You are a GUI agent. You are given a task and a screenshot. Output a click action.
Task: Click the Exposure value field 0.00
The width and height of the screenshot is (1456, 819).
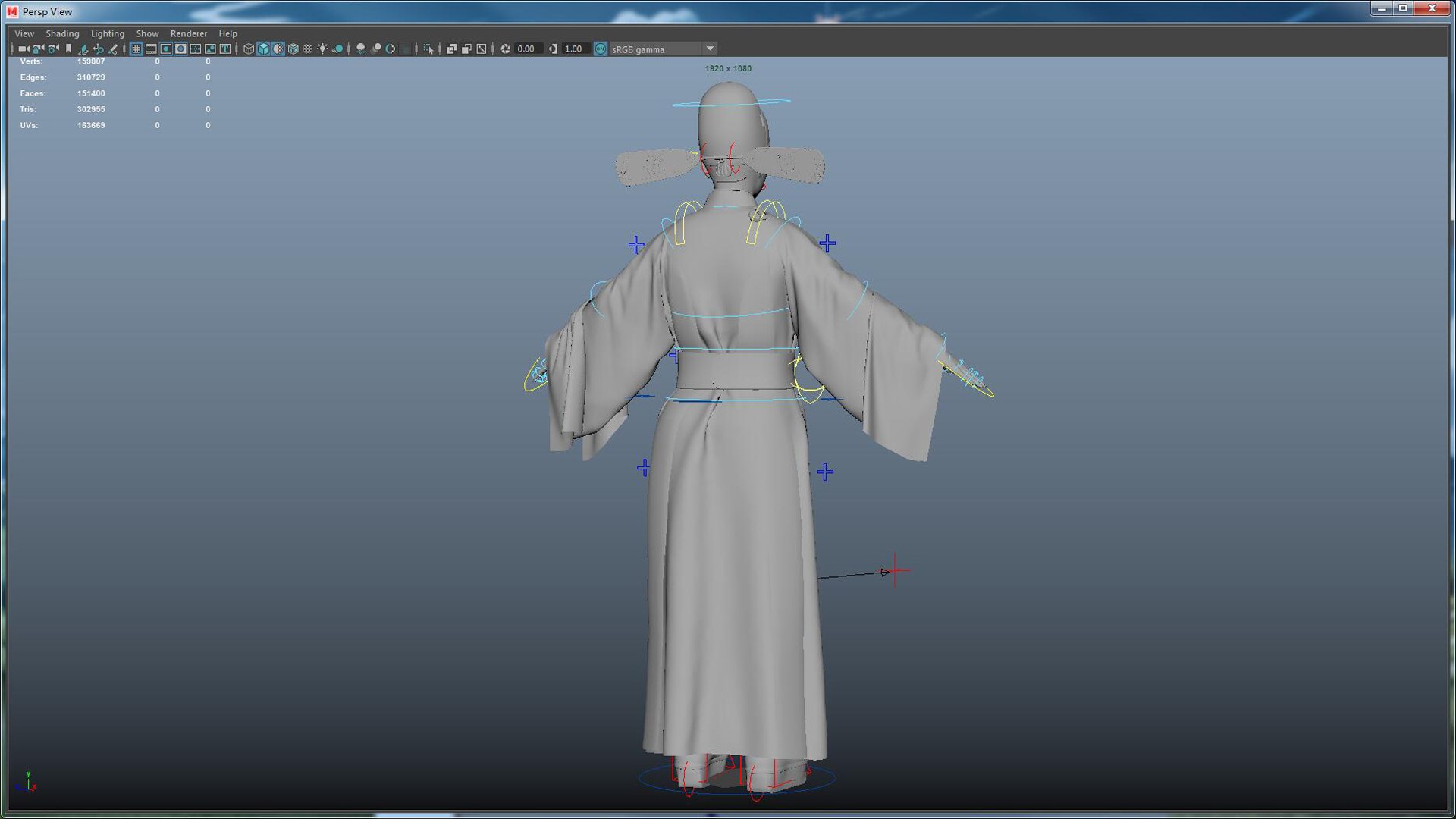tap(526, 49)
